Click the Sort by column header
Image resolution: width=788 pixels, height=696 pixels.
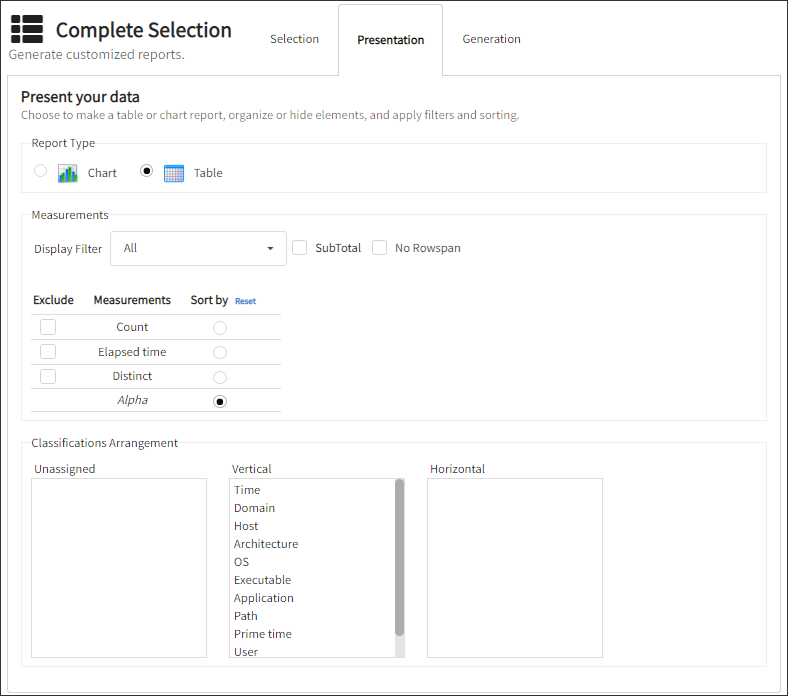(x=209, y=300)
